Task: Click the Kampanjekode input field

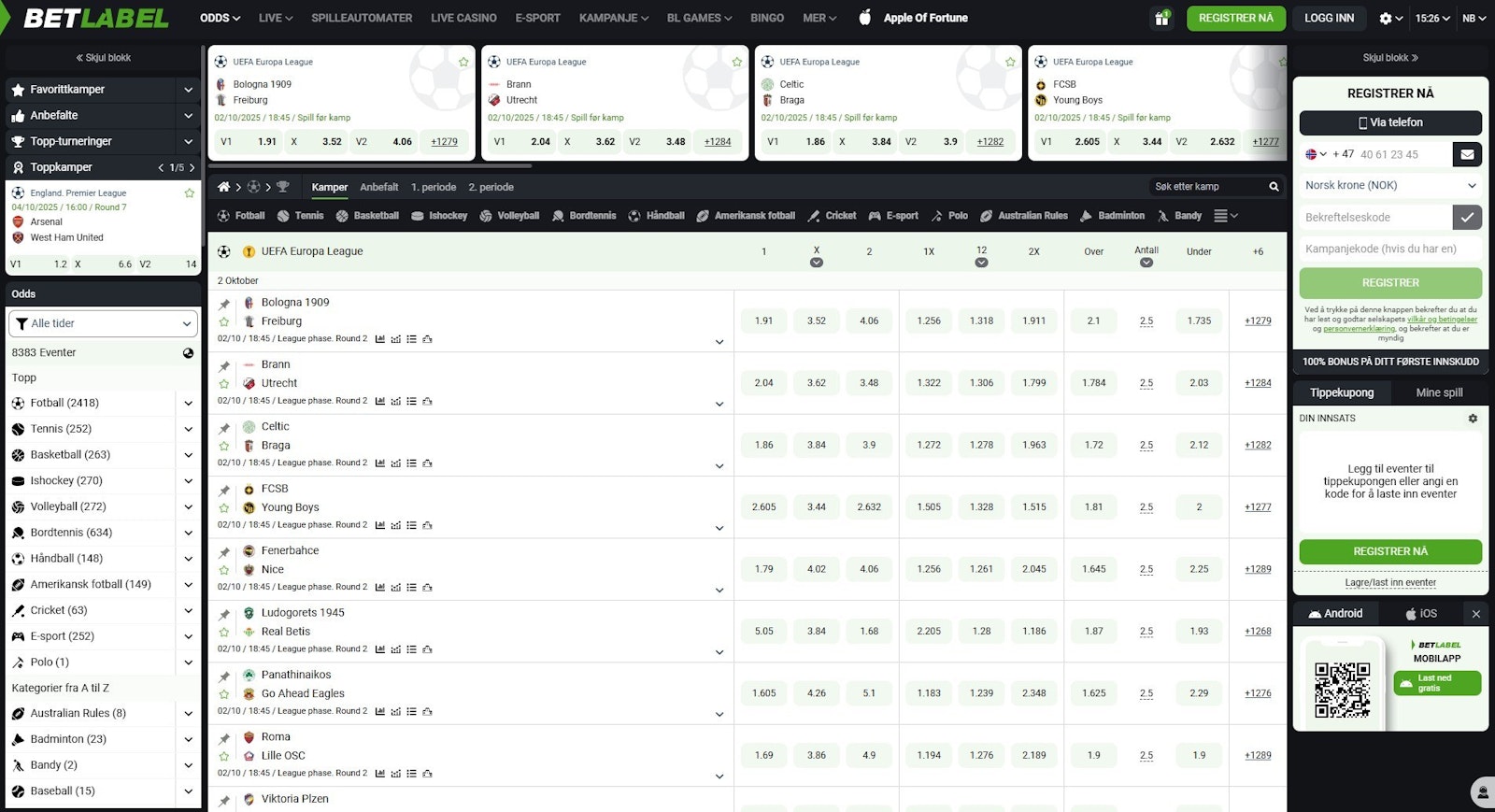Action: click(x=1390, y=249)
